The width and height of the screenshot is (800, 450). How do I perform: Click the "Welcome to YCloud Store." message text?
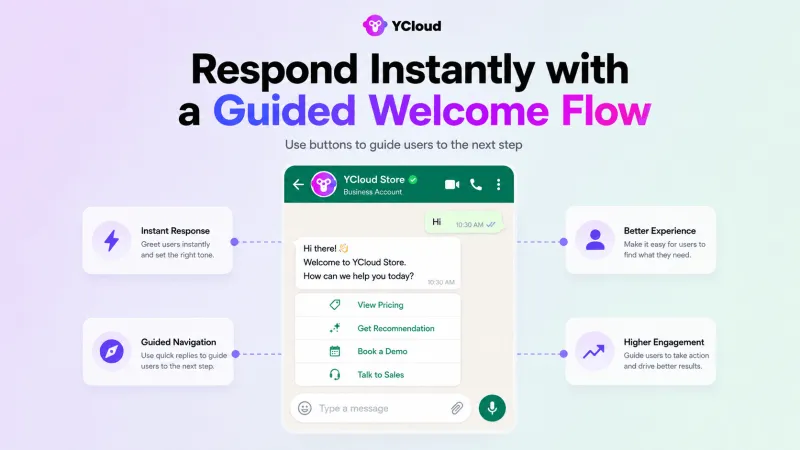[355, 262]
